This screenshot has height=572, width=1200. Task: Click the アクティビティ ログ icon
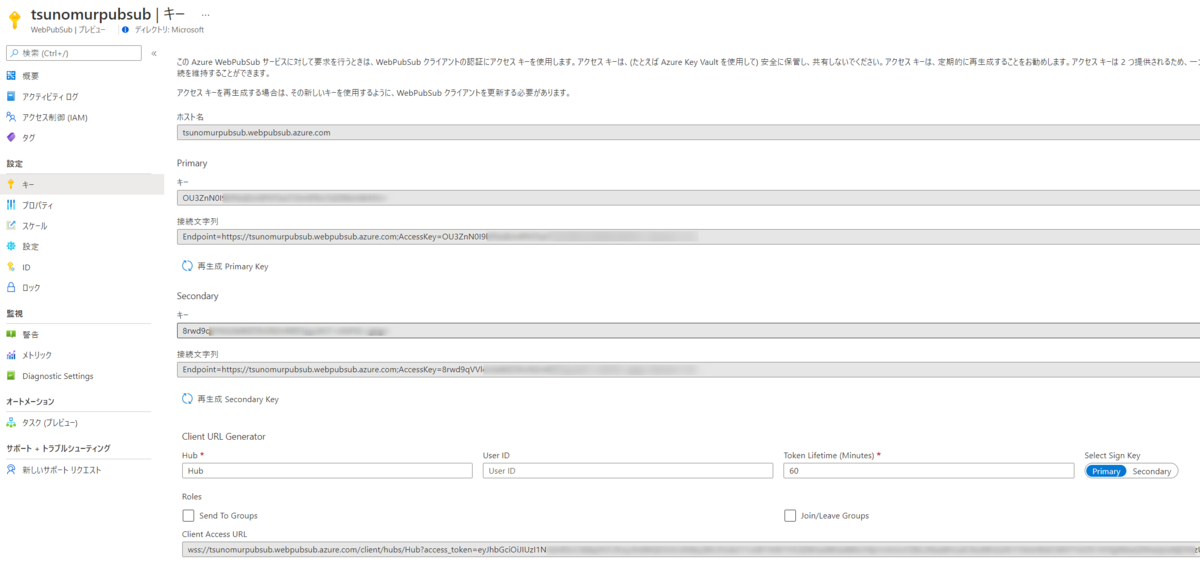coord(11,96)
